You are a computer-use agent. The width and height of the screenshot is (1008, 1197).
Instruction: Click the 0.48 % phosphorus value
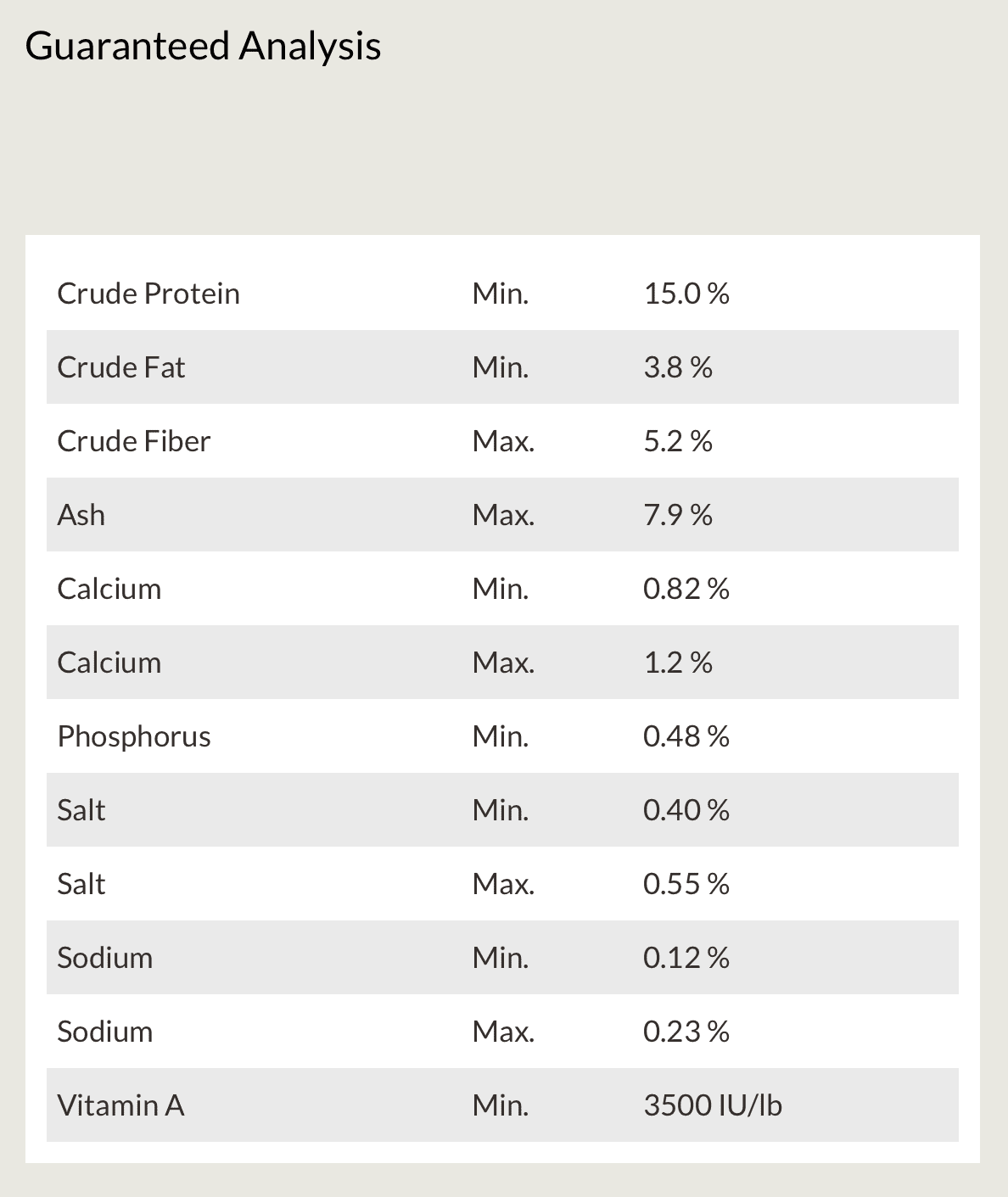pos(686,736)
